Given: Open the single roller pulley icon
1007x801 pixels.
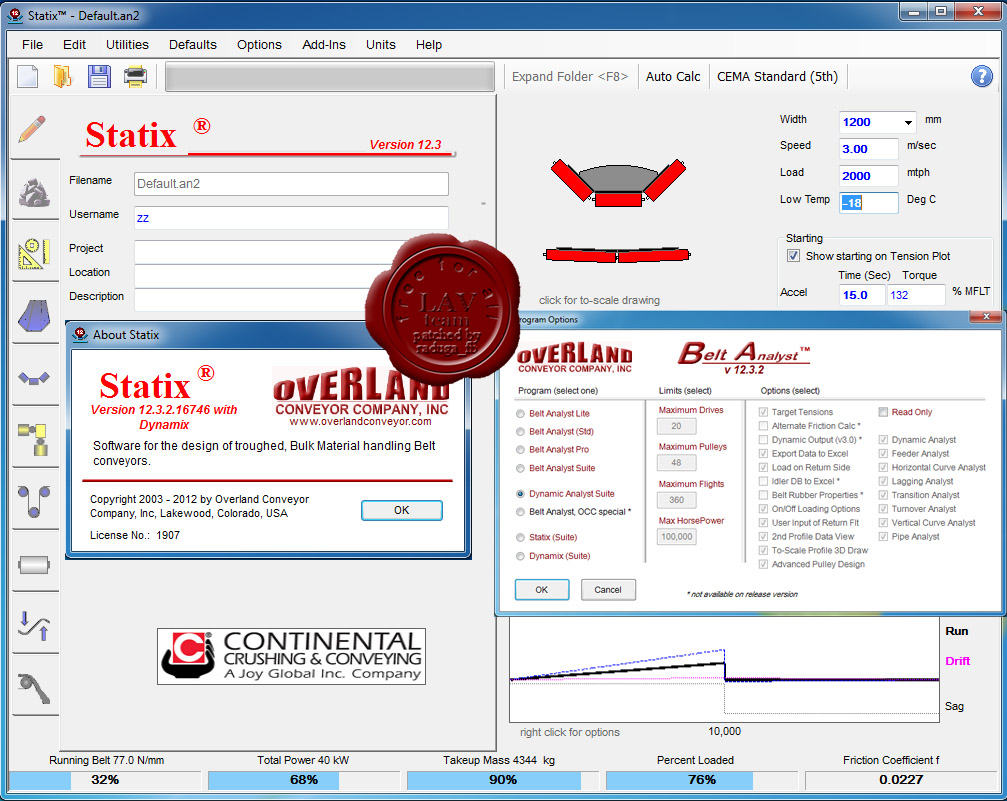Looking at the screenshot, I should pyautogui.click(x=34, y=565).
